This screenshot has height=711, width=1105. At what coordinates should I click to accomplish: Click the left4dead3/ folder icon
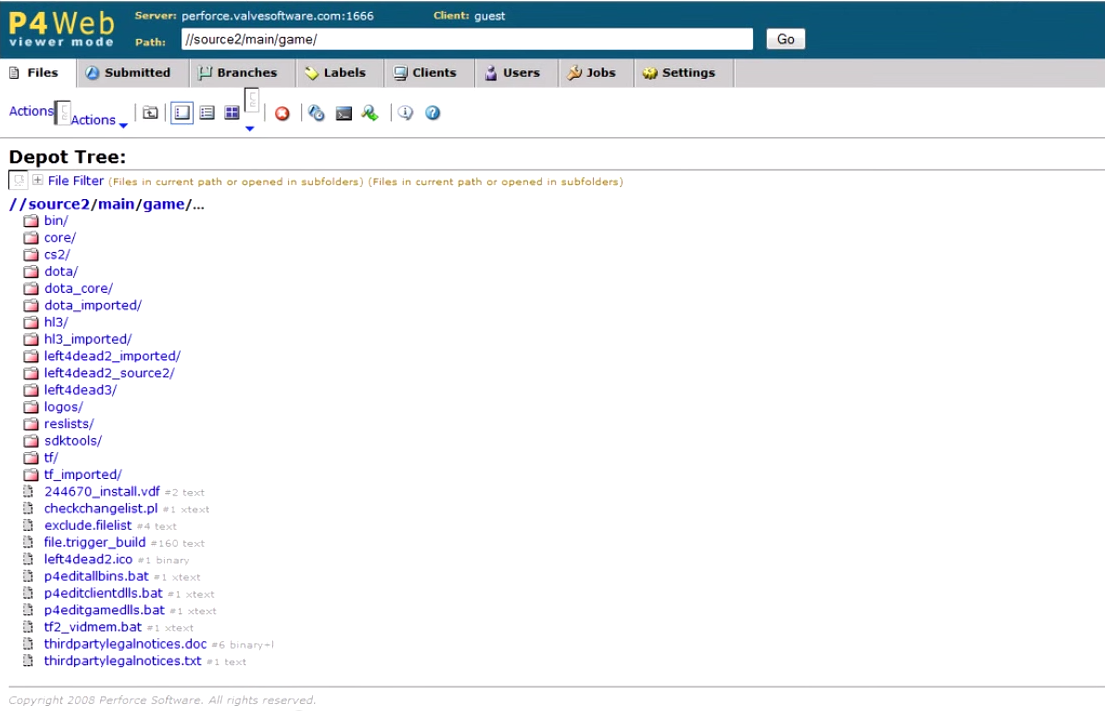pos(30,390)
